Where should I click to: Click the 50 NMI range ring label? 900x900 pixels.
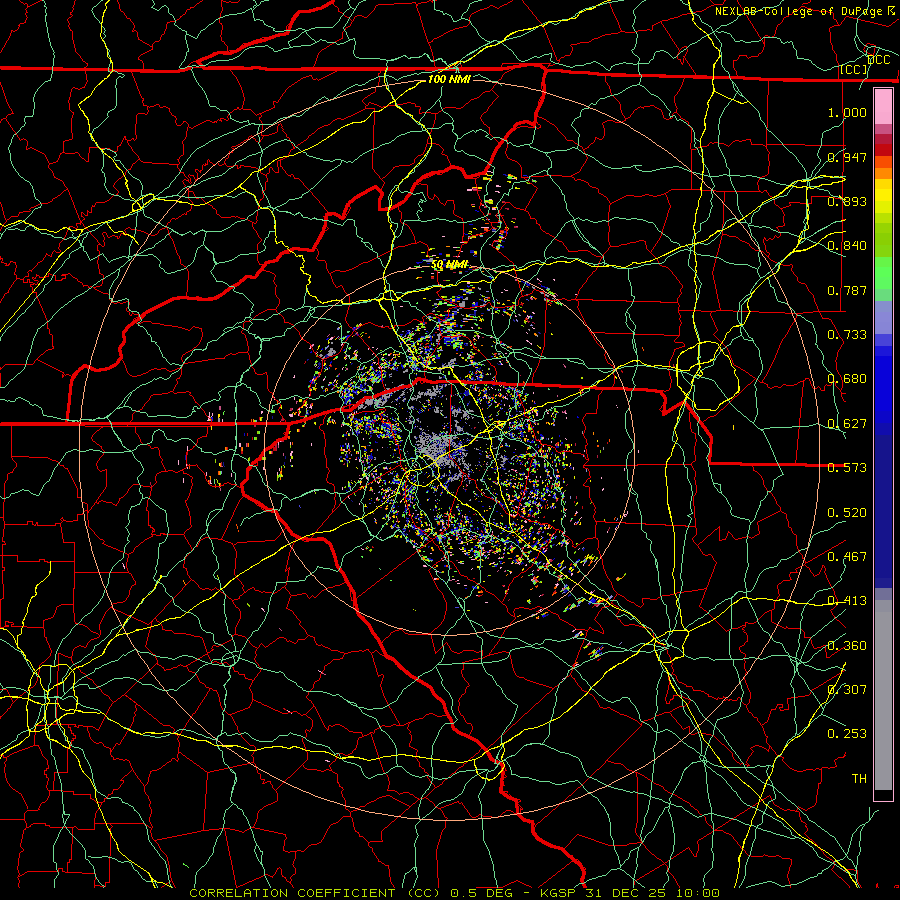[450, 265]
